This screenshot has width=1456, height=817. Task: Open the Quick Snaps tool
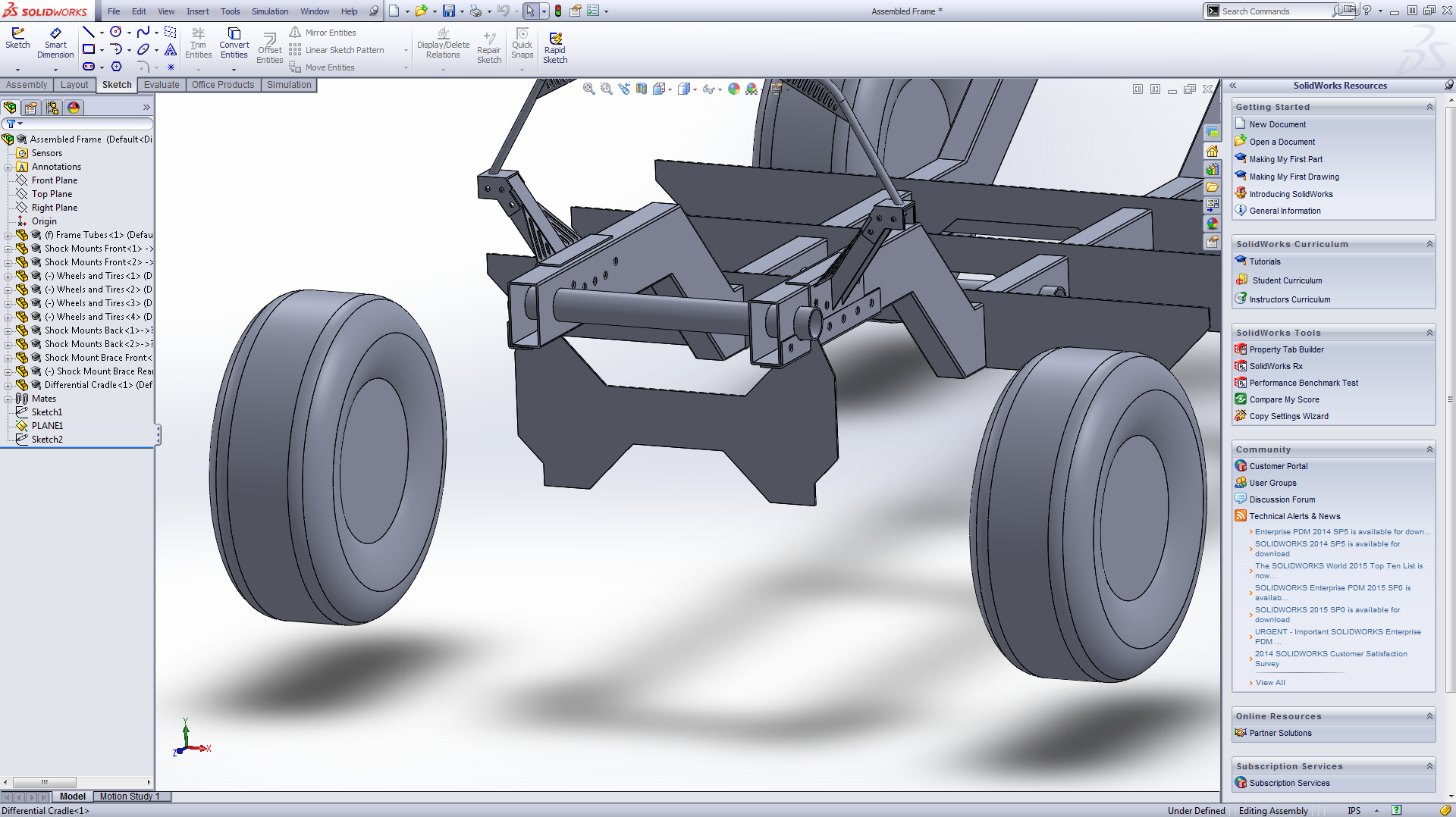pos(522,42)
